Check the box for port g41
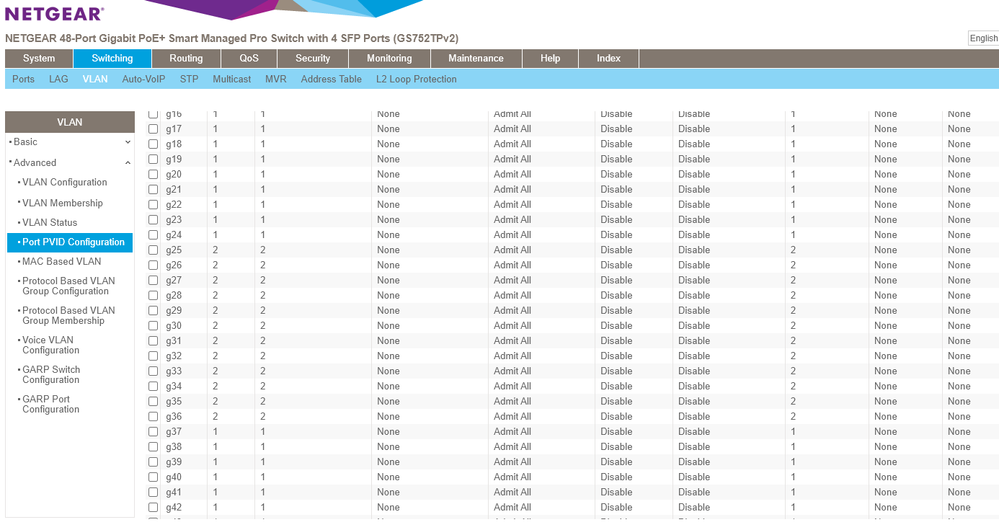Screen dimensions: 999x523 (x=153, y=492)
